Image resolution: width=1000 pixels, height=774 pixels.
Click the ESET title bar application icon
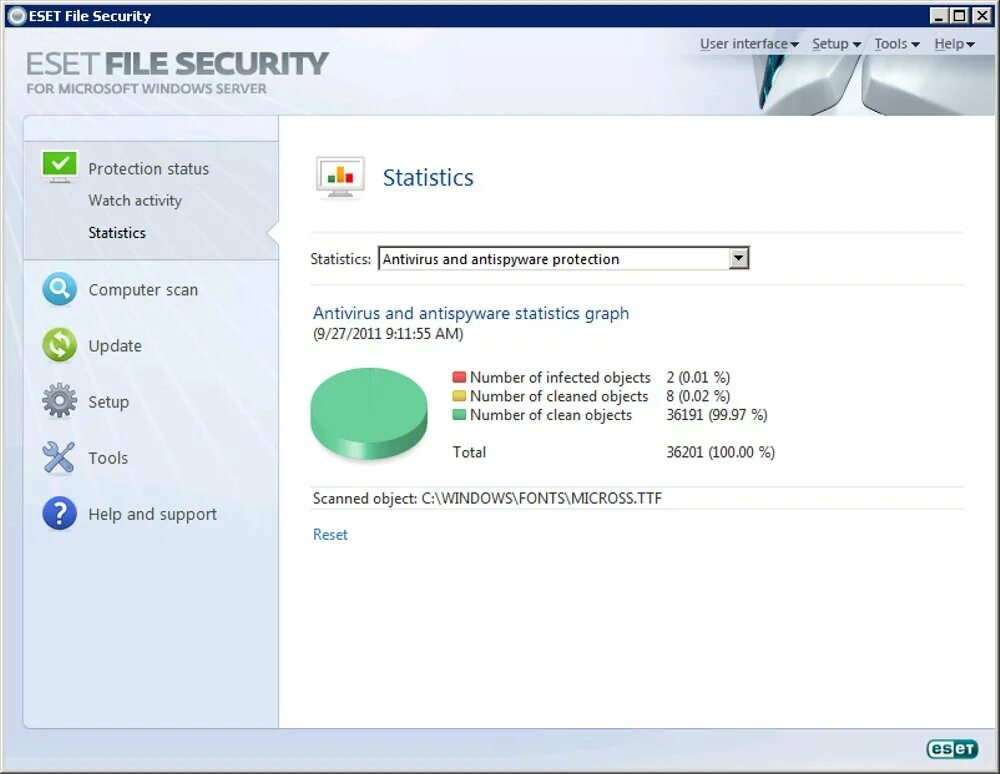click(x=17, y=16)
